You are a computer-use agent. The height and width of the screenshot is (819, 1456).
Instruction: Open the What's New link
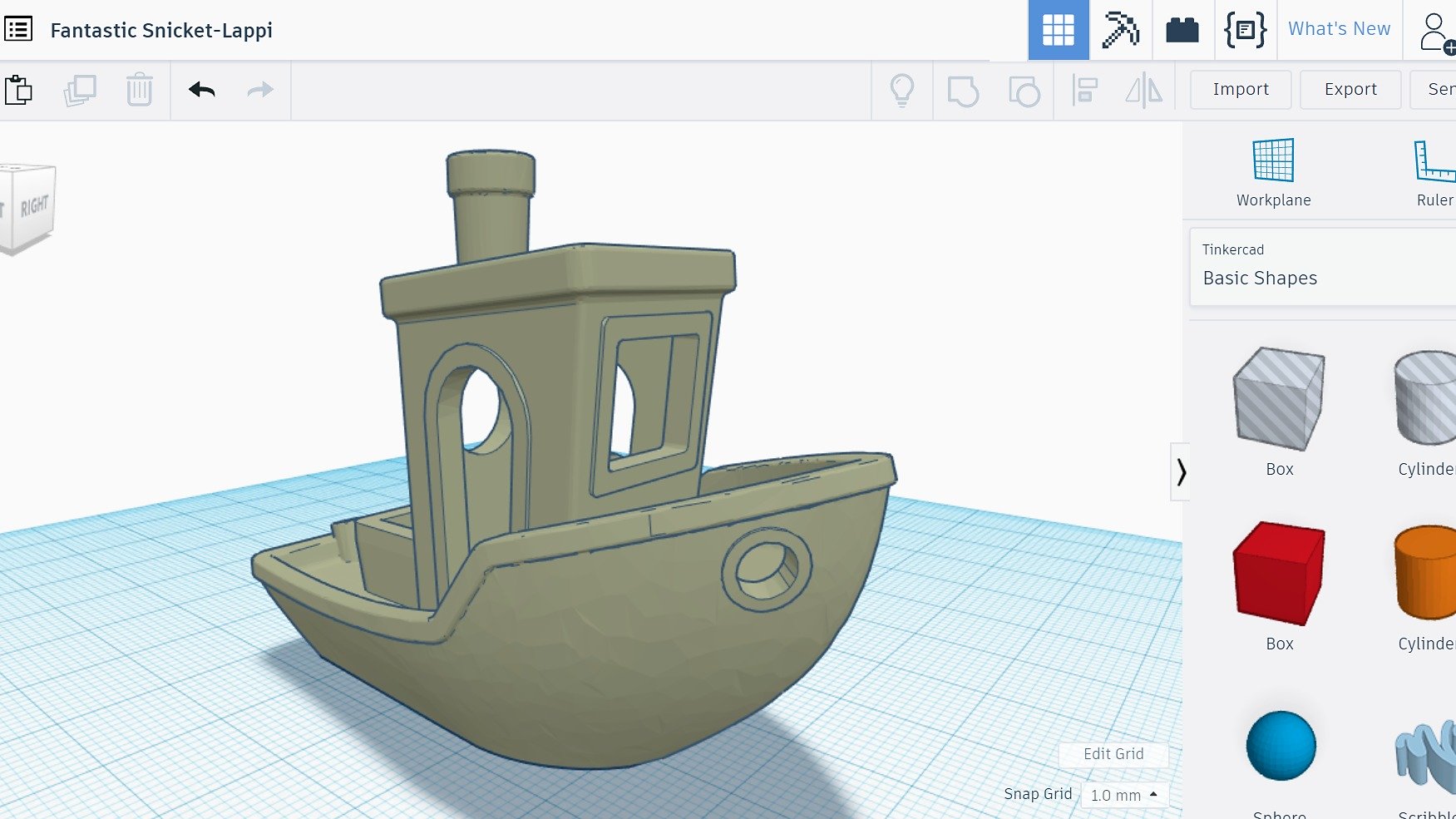click(1339, 29)
